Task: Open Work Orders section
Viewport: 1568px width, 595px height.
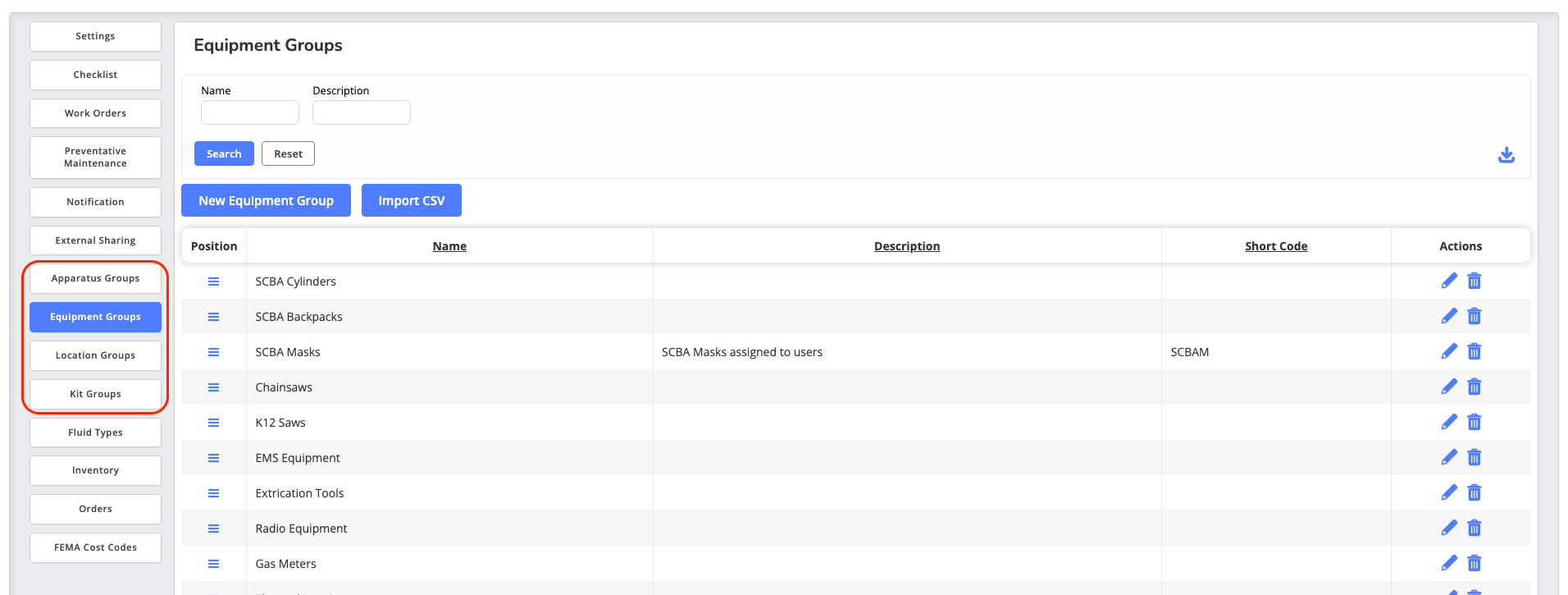Action: pos(95,113)
